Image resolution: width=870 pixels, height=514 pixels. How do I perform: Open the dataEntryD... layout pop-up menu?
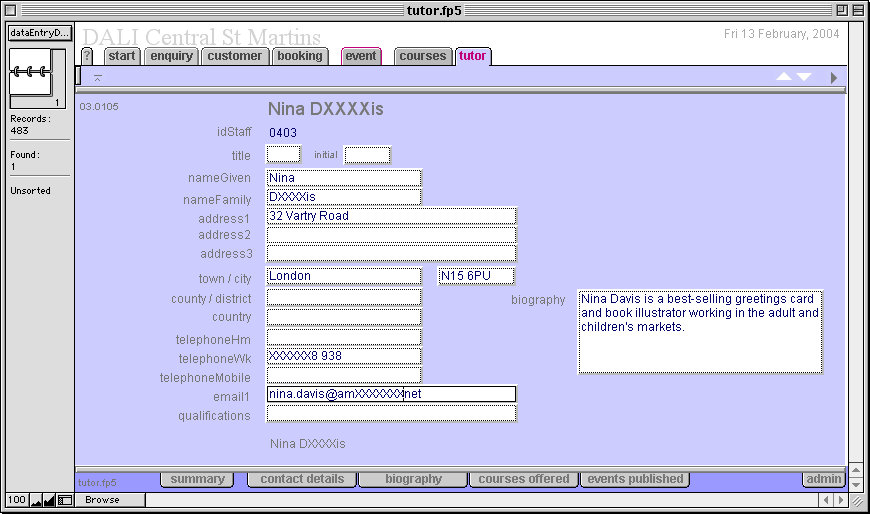(x=40, y=33)
